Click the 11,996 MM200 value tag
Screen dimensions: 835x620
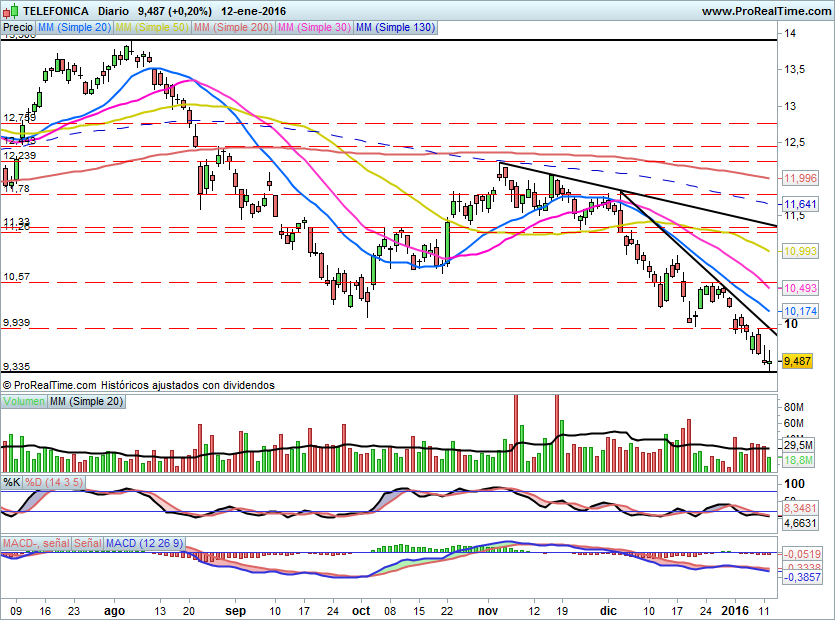tap(800, 178)
